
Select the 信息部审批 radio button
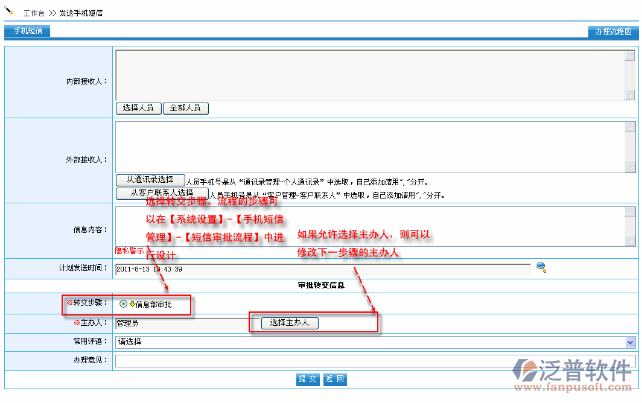[x=123, y=304]
